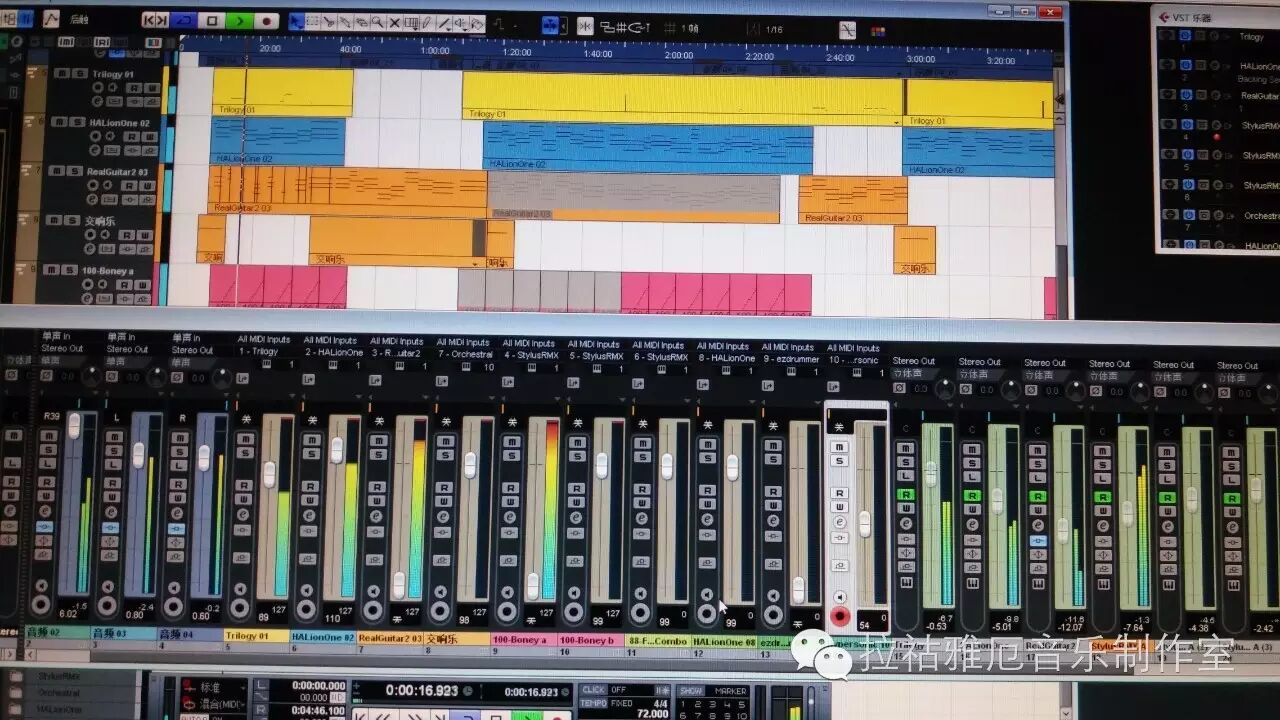Select the HALionOne 02 mixer channel label
The image size is (1280, 720).
coord(322,636)
